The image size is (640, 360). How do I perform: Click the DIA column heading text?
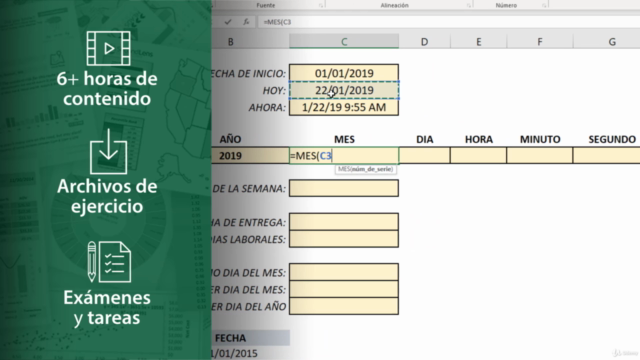click(424, 140)
